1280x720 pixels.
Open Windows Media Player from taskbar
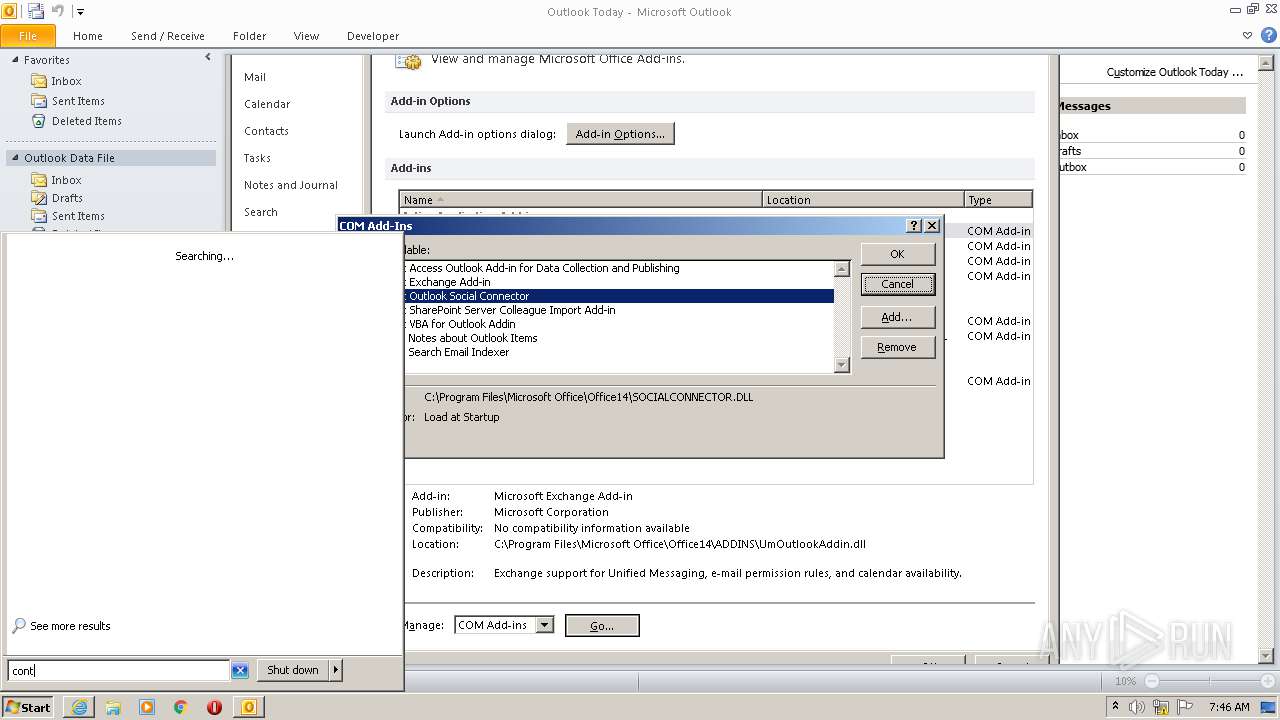(x=147, y=707)
